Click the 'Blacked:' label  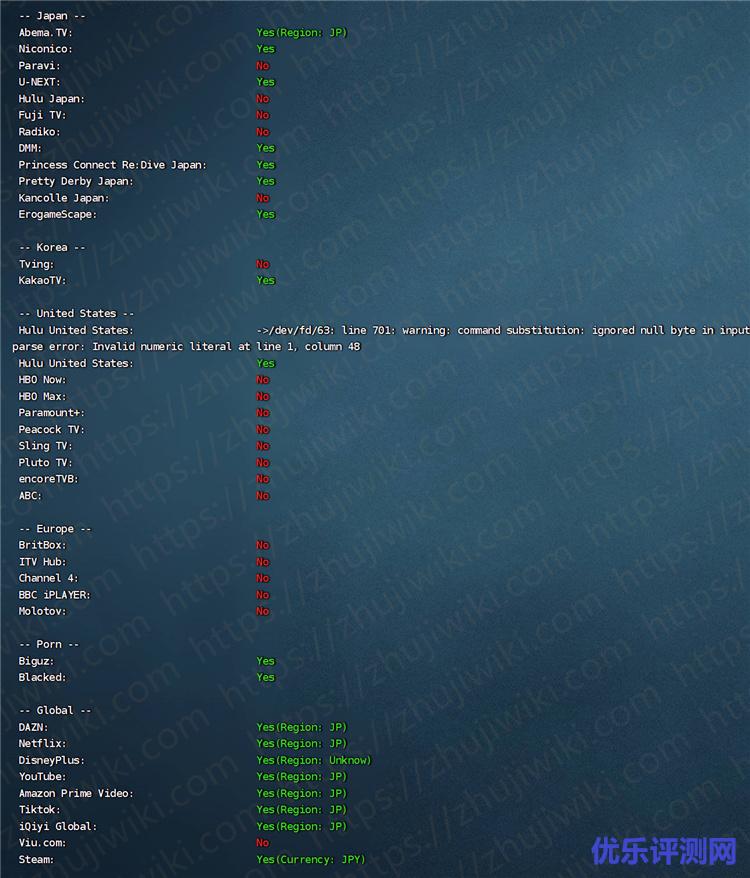coord(42,677)
